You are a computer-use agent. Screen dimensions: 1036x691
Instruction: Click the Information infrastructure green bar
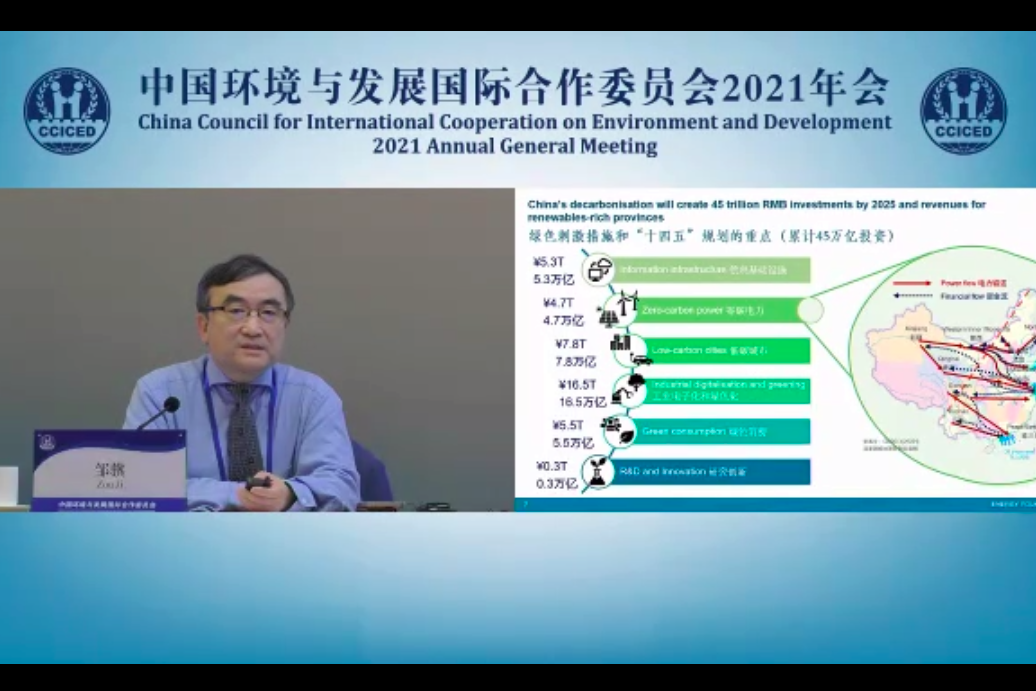pos(712,270)
